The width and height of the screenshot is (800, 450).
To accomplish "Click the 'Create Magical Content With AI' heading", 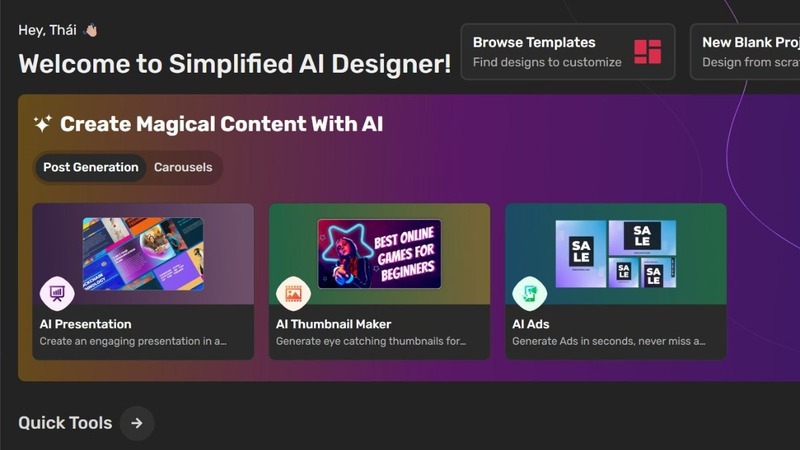I will click(221, 124).
